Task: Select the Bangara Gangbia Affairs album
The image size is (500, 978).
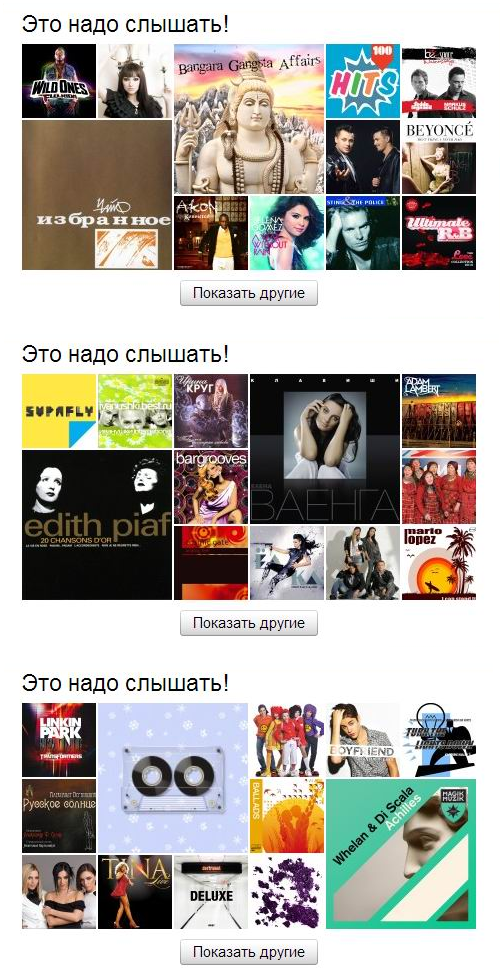Action: (x=249, y=119)
